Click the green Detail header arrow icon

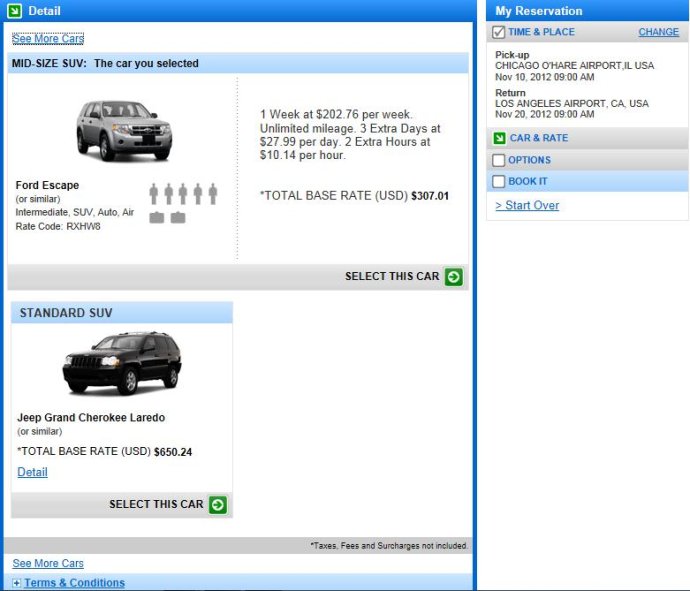15,11
